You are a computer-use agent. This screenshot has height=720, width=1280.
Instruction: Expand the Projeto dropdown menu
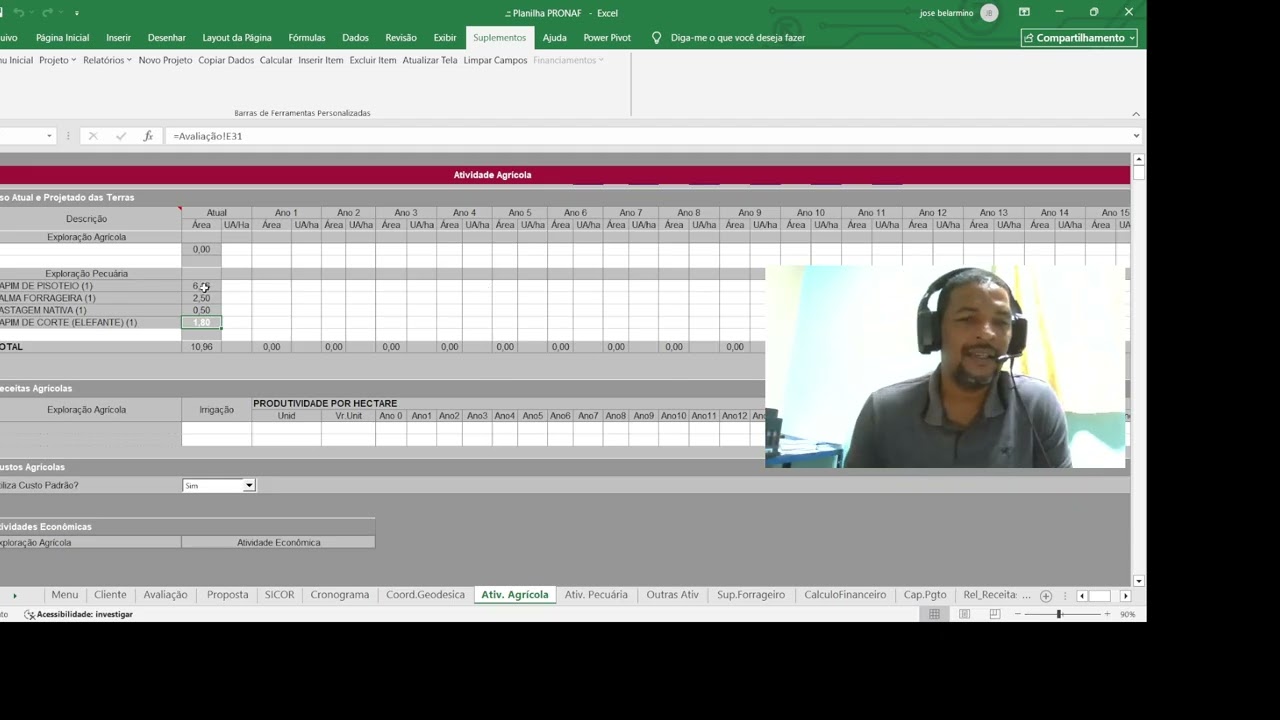[57, 60]
